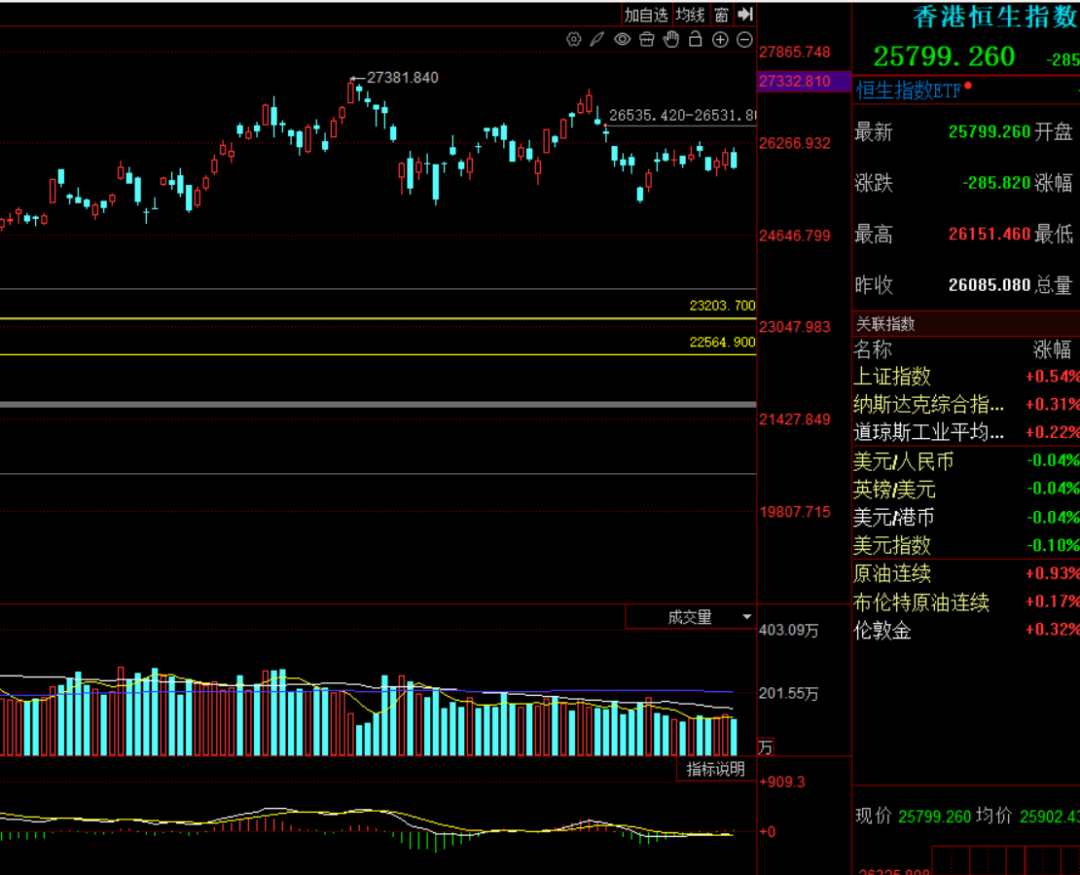Zoom in with plus icon

pos(720,39)
